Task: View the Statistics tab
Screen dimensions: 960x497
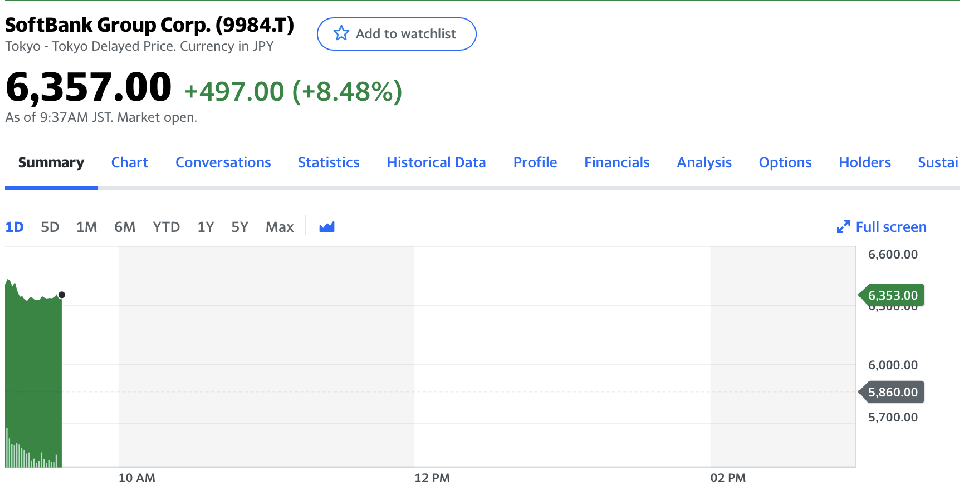Action: (329, 162)
